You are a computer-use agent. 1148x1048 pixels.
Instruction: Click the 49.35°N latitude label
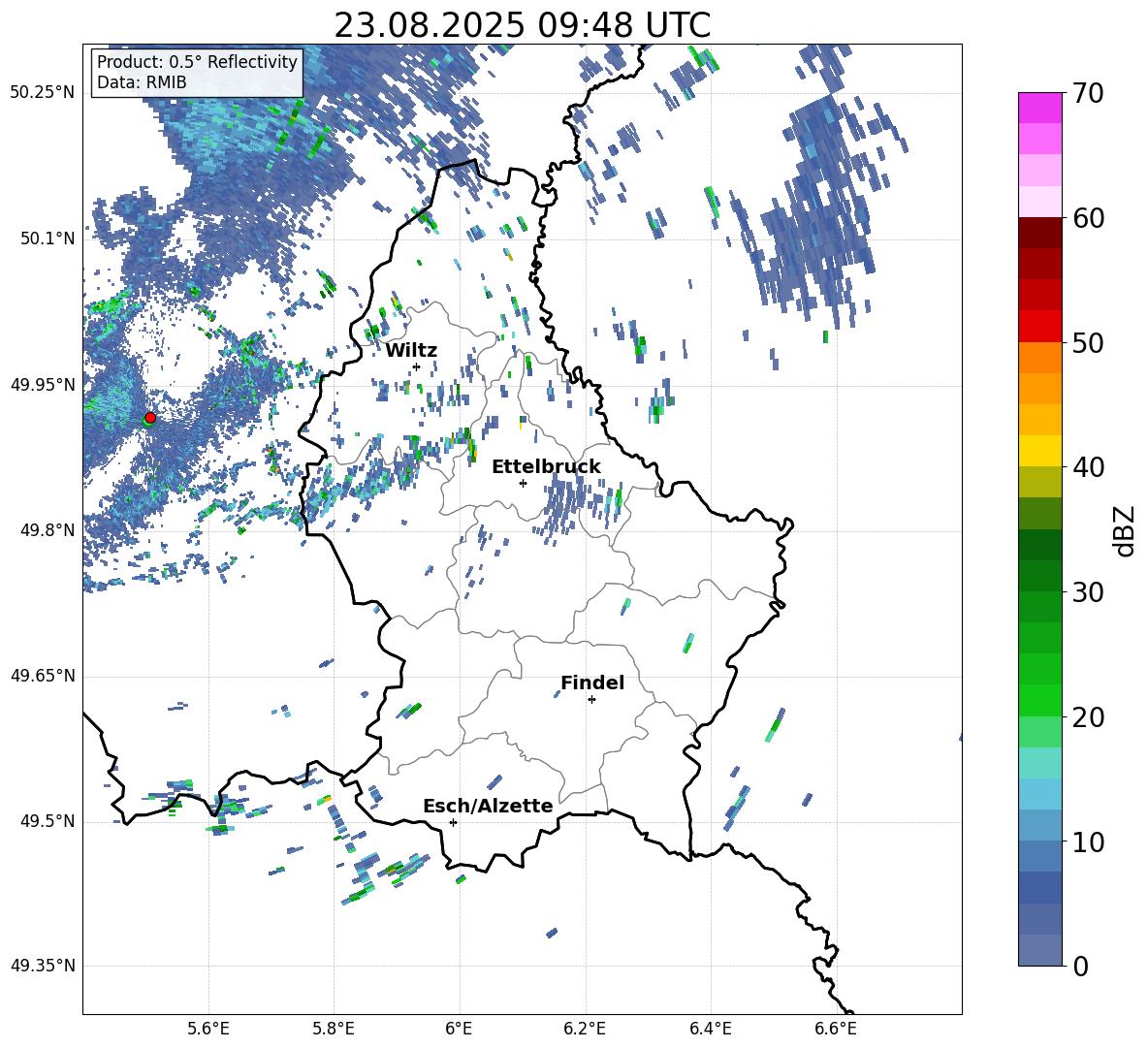pyautogui.click(x=43, y=966)
